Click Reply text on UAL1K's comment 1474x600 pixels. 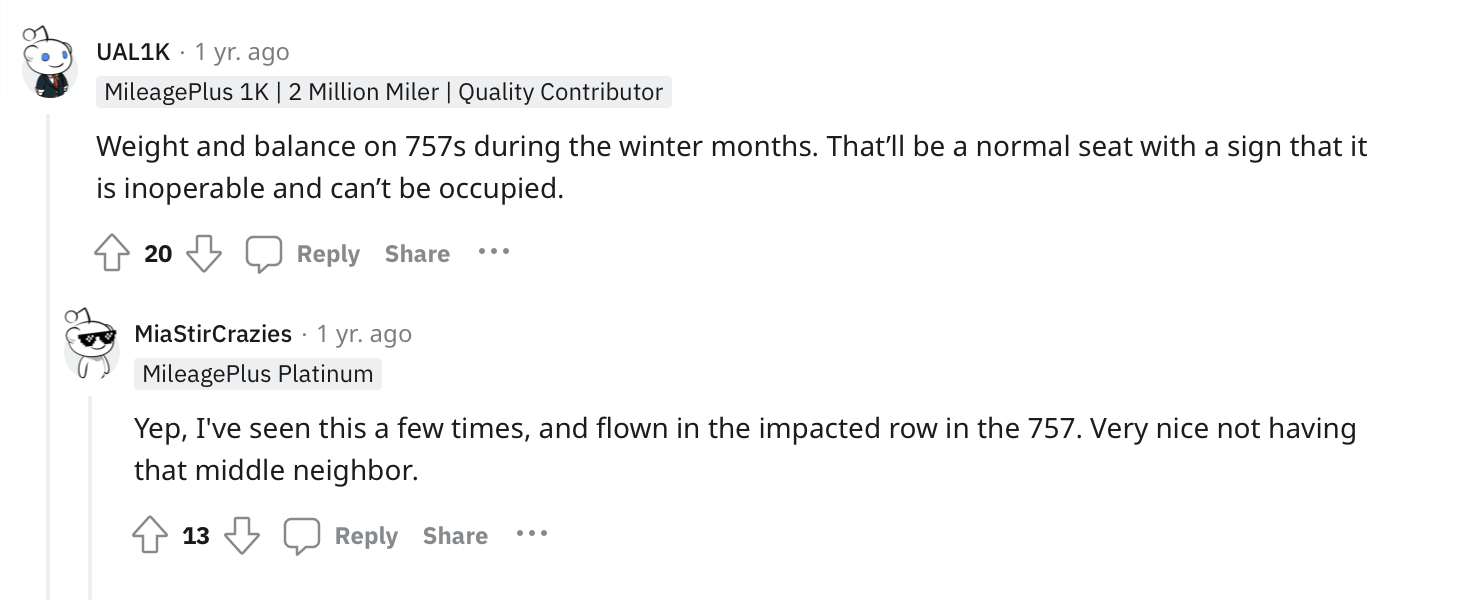point(328,254)
